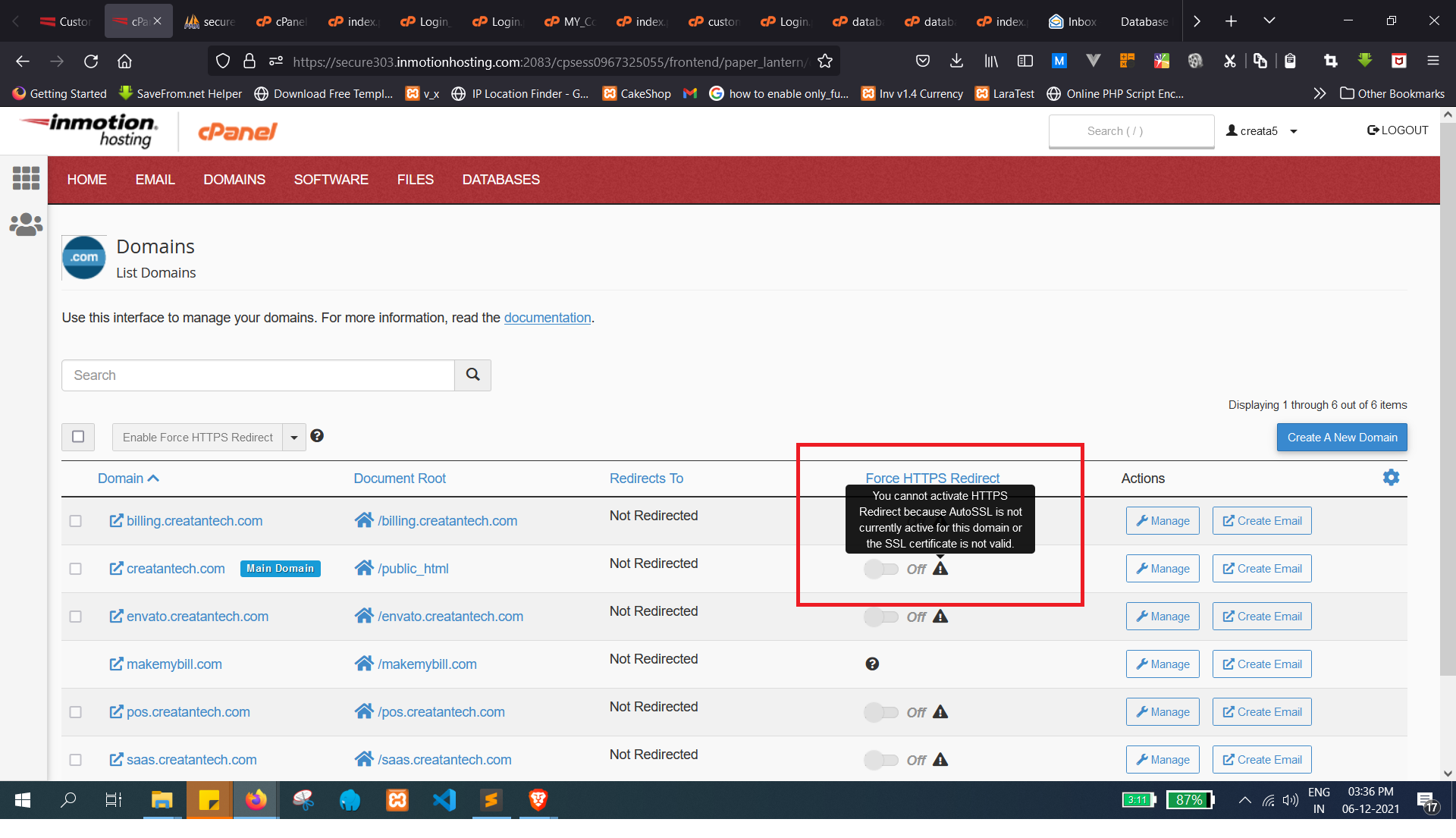Sort the table by Domain column
This screenshot has width=1456, height=838.
pos(128,479)
